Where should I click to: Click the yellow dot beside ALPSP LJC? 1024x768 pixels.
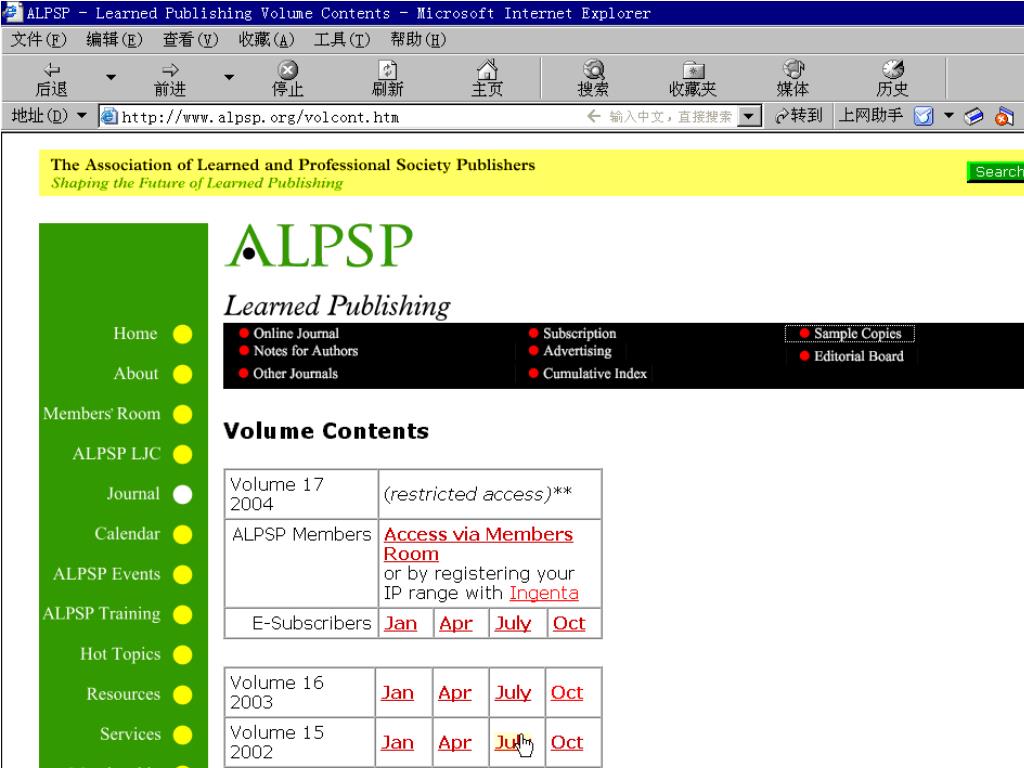point(182,454)
